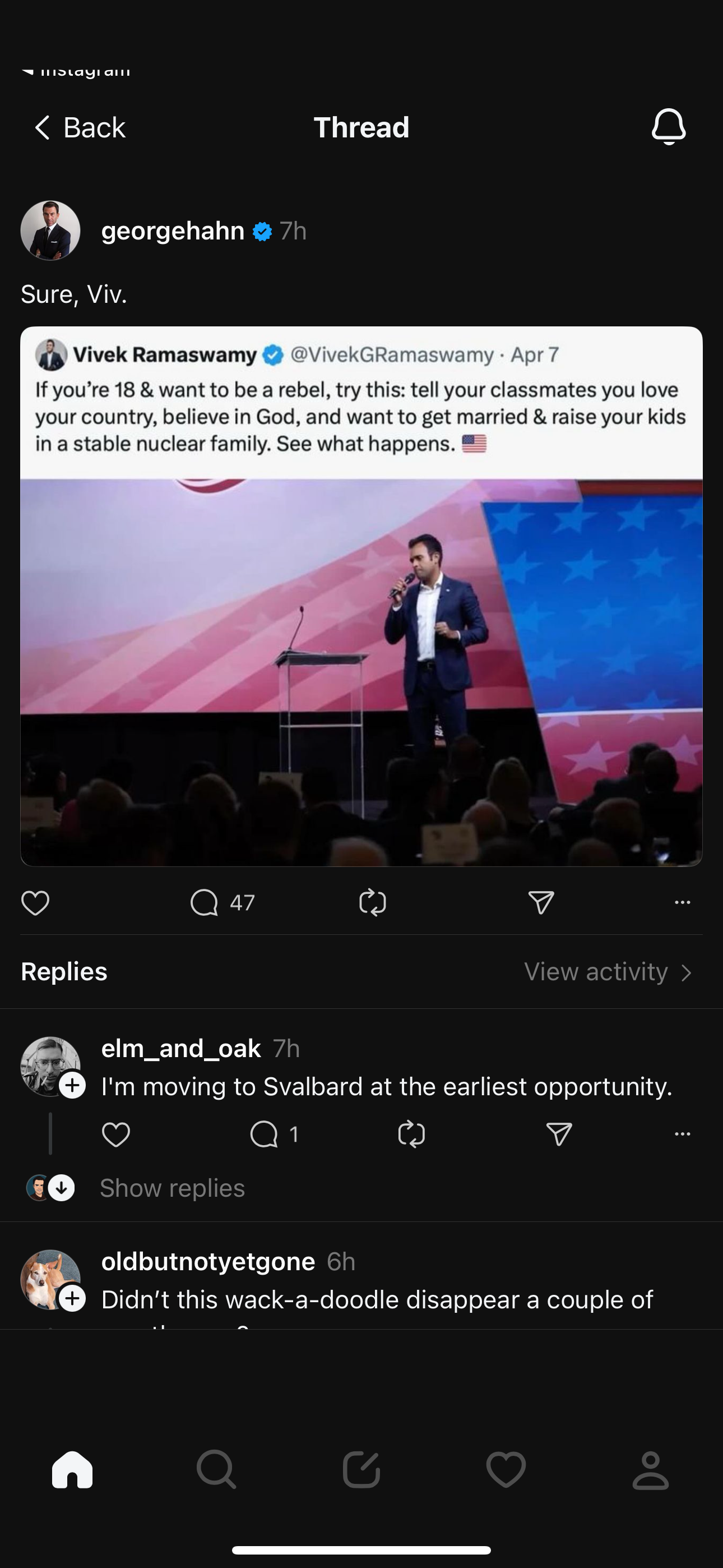
Task: Reply to elm_and_oak's comment
Action: tap(264, 1134)
